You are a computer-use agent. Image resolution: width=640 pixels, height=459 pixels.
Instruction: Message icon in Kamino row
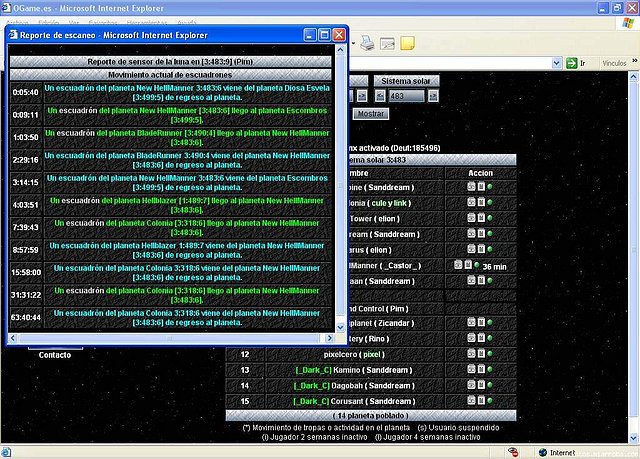[481, 369]
